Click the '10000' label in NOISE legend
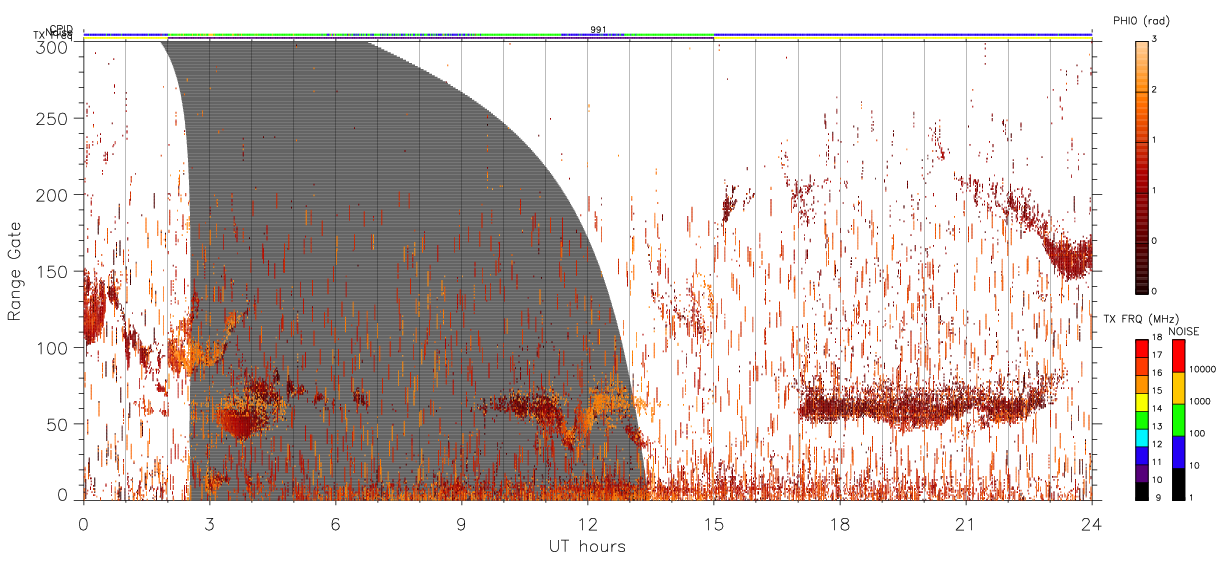Screen dimensions: 1228x567 click(1203, 369)
